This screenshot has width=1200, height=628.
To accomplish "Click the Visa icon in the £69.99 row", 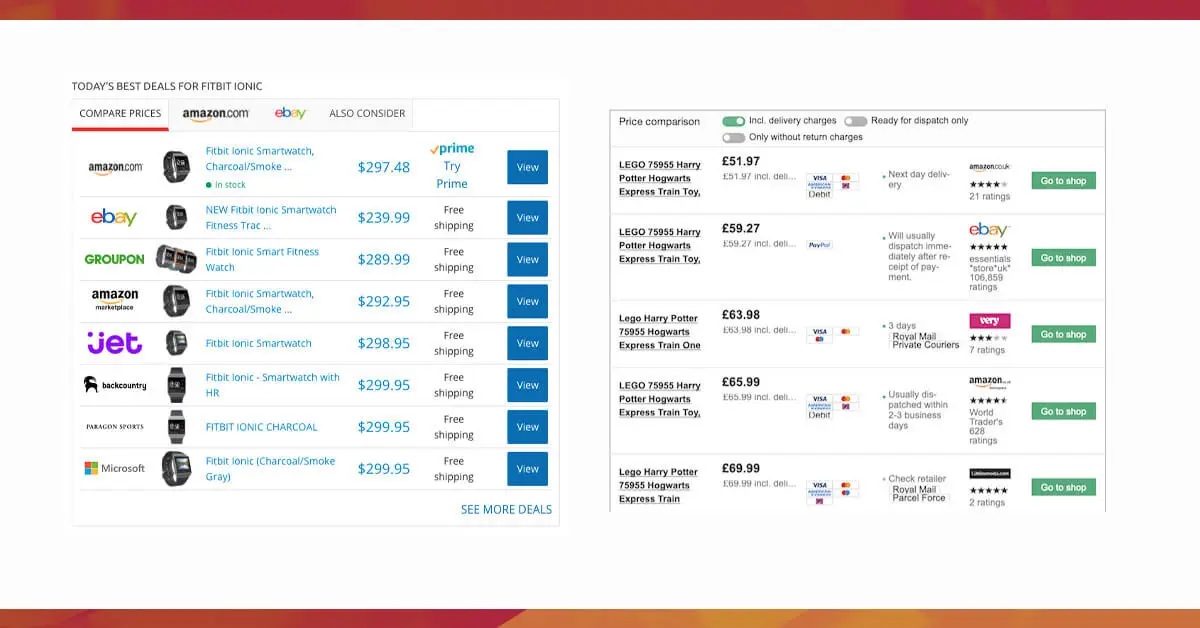I will click(x=819, y=484).
